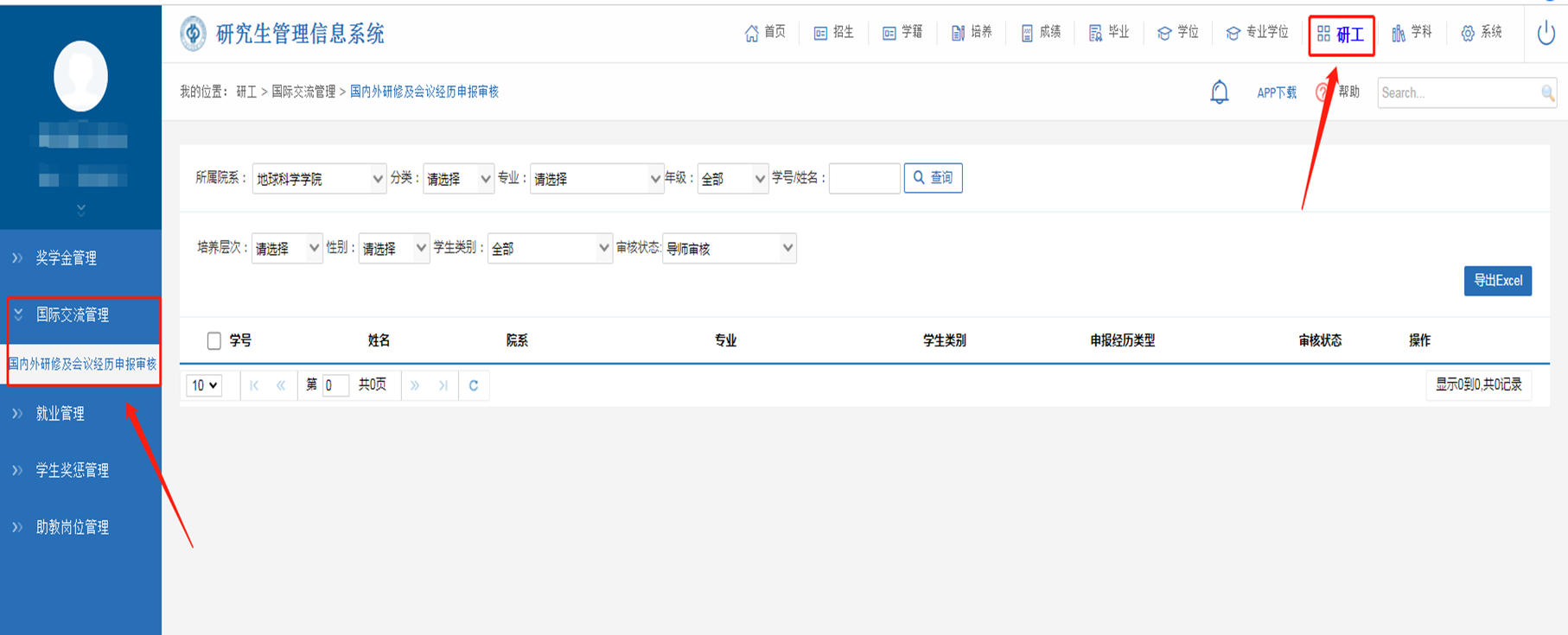Open the 年级 dropdown
Screen dimensions: 1568x635
point(732,179)
